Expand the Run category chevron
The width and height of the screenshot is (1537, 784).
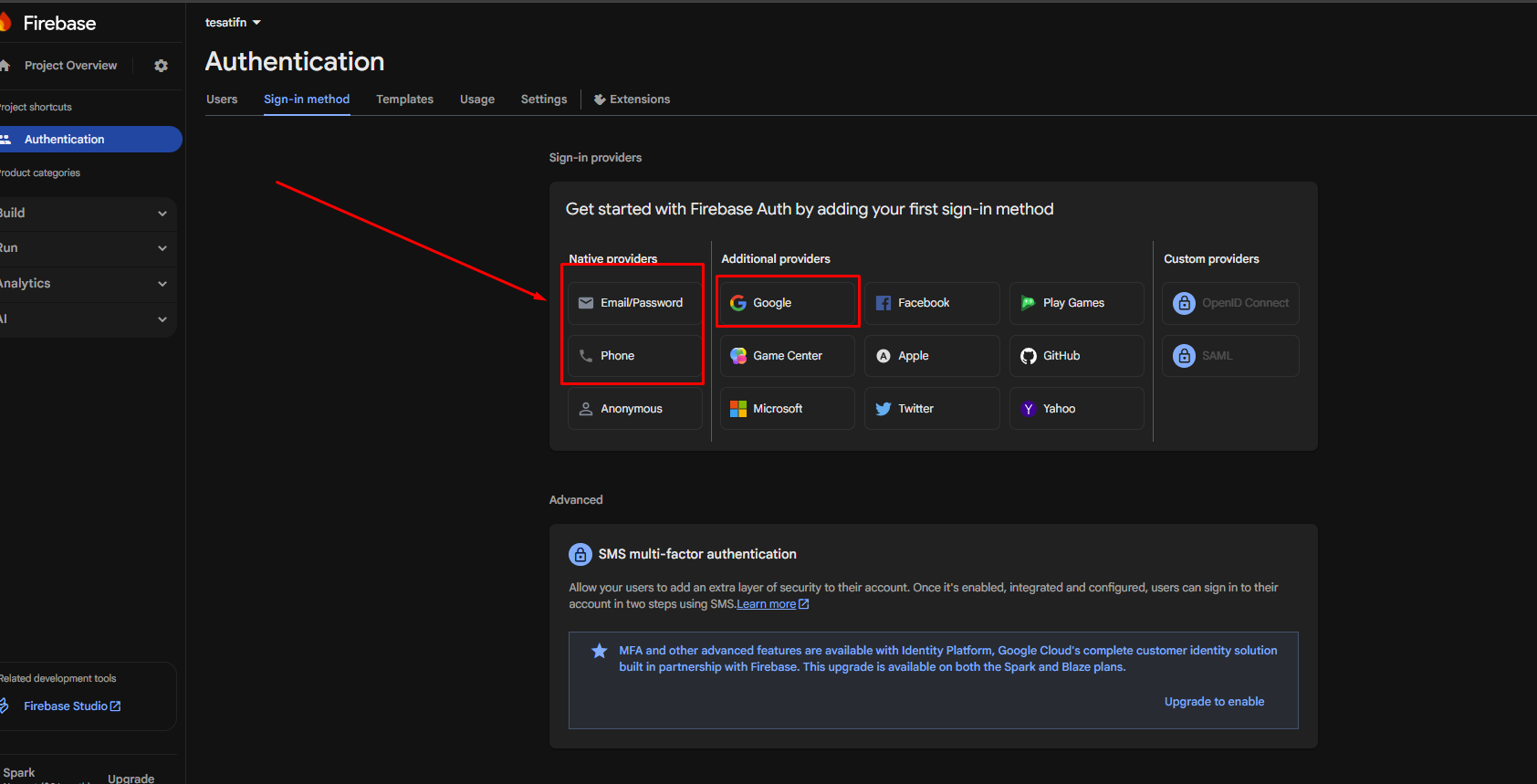(162, 248)
